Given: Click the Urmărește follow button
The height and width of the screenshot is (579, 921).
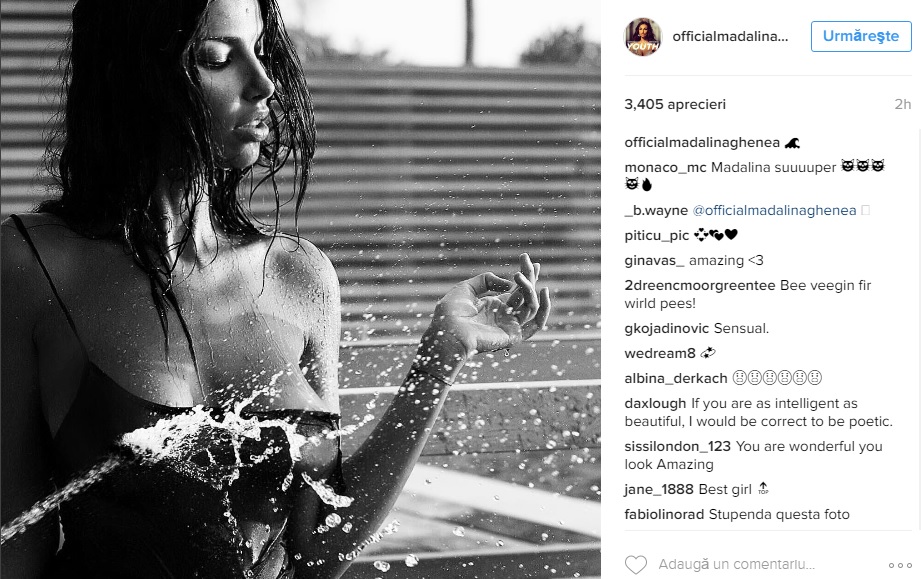Looking at the screenshot, I should point(861,36).
